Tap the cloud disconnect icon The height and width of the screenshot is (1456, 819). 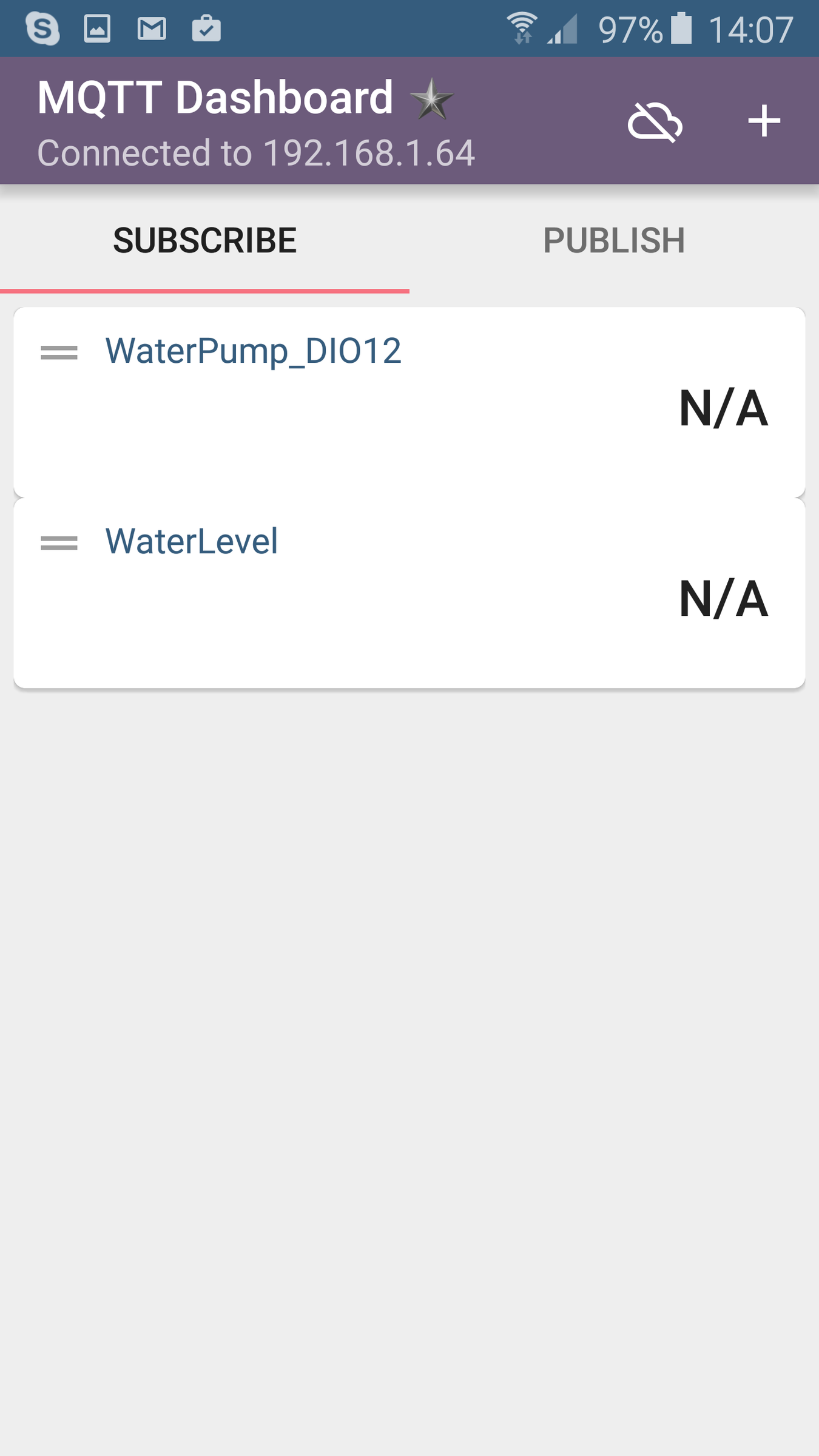coord(655,121)
